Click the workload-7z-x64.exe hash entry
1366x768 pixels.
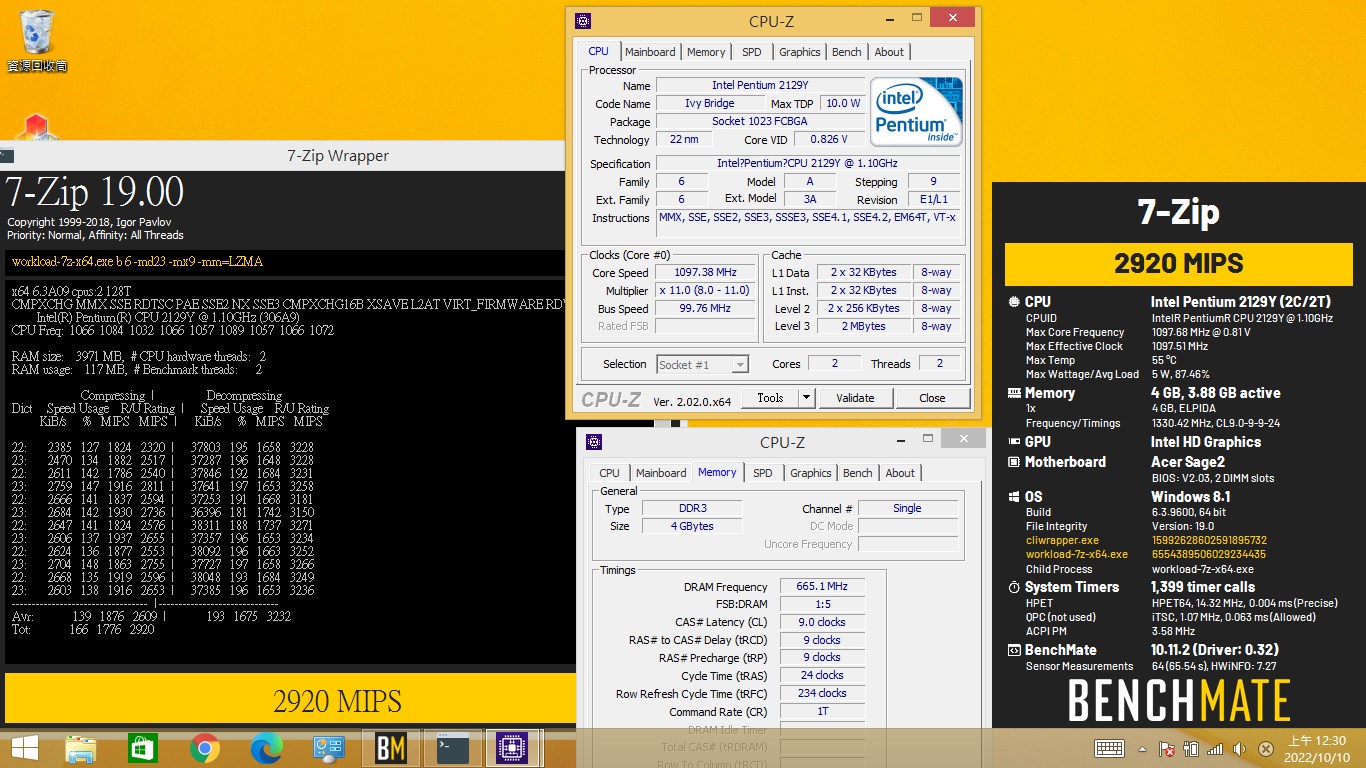point(1208,554)
